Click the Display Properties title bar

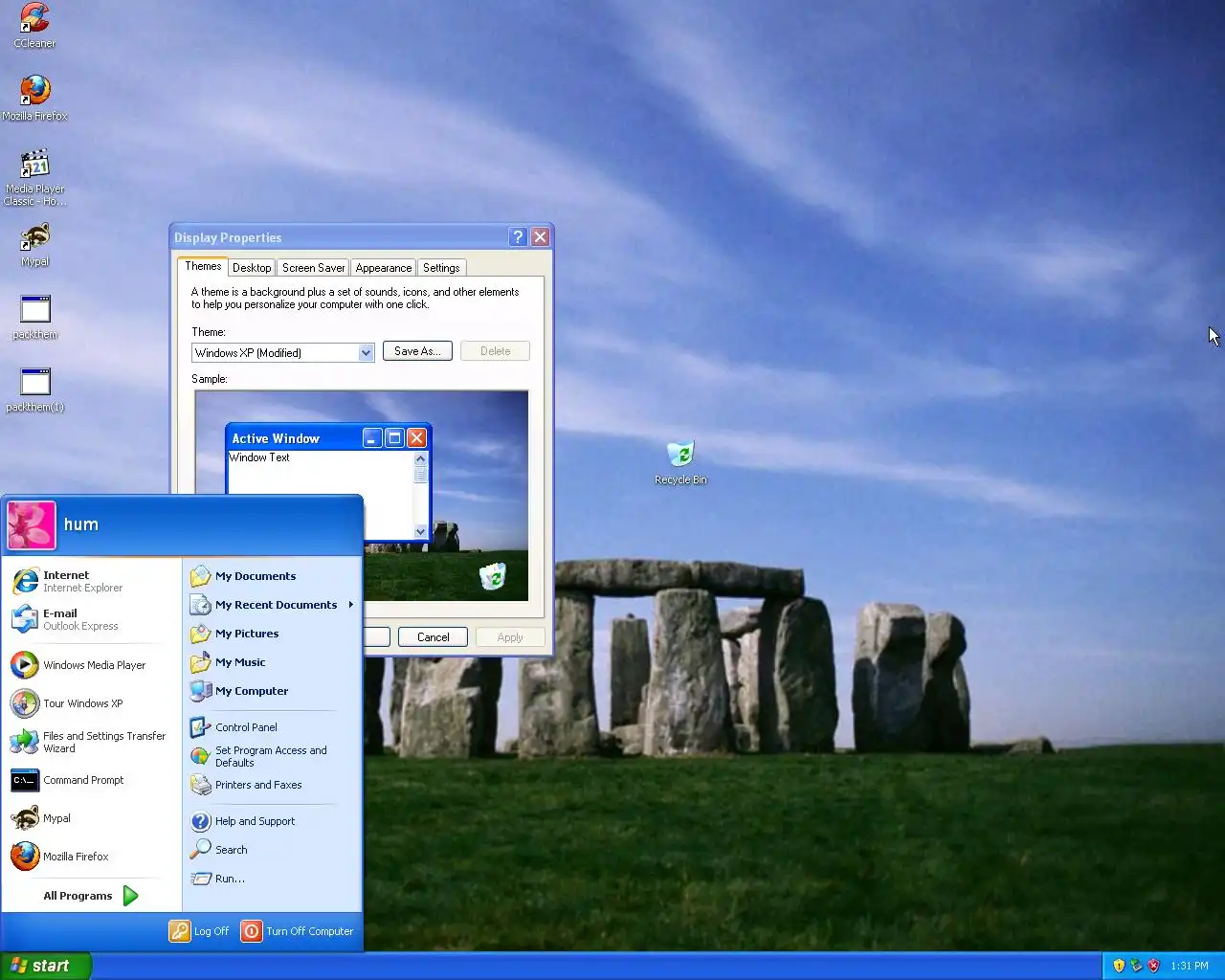point(340,237)
